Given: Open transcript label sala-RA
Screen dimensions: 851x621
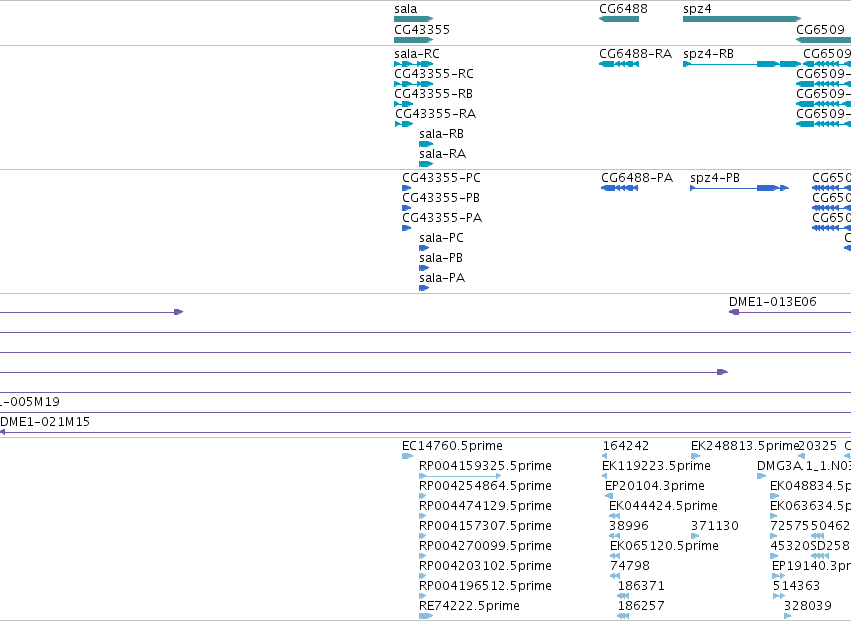Looking at the screenshot, I should (x=442, y=154).
